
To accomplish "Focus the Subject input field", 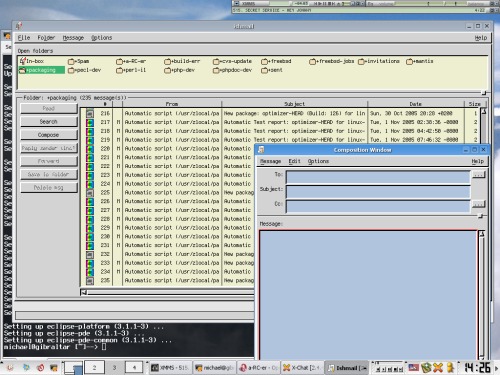I will coord(378,192).
